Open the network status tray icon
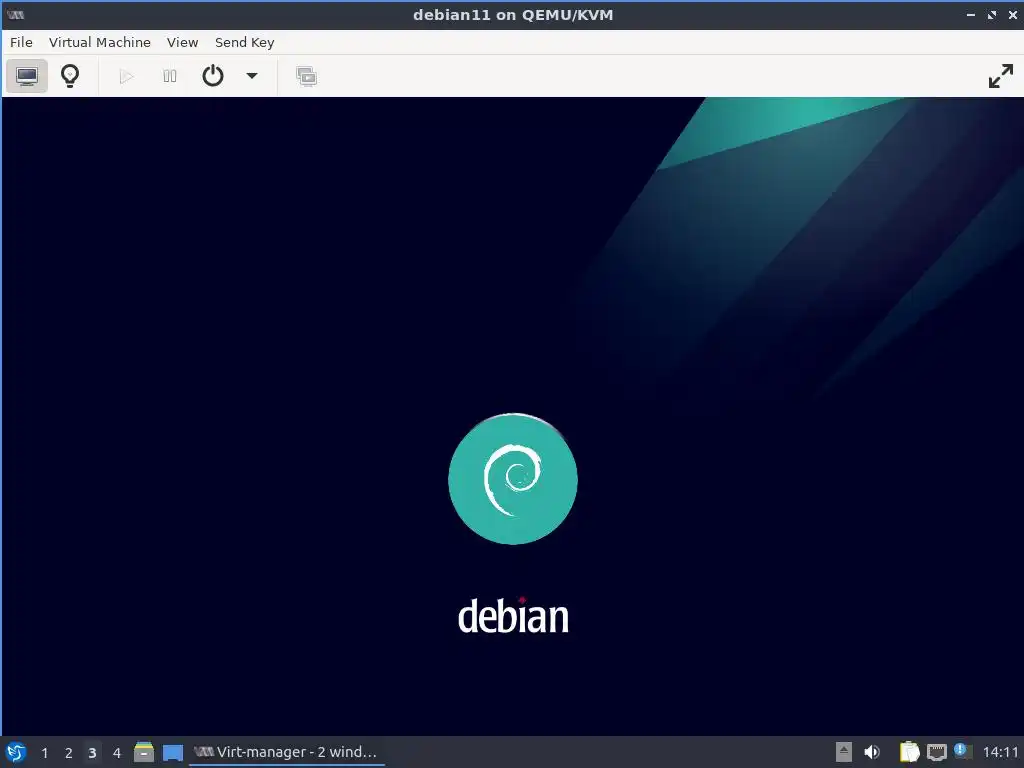 click(936, 752)
